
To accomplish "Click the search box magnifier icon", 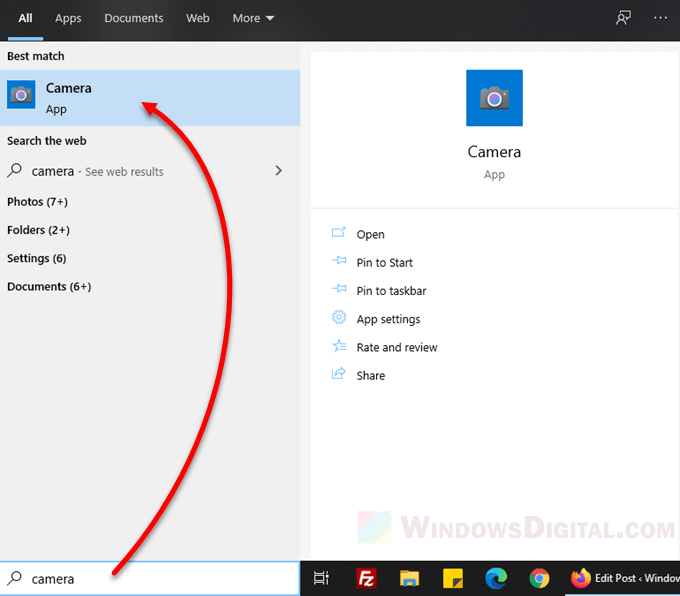I will point(14,578).
